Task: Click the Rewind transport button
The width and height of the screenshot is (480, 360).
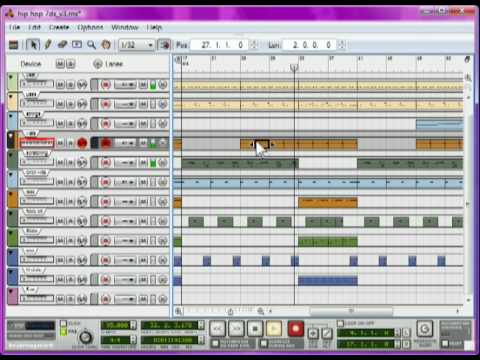Action: pos(217,329)
